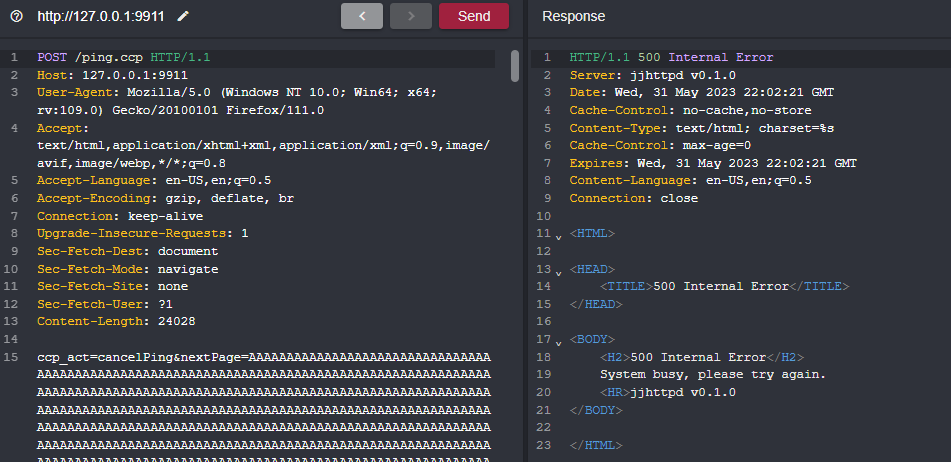Click the HR jjhttpd v0.1.0 line
The image size is (951, 462).
[x=668, y=392]
